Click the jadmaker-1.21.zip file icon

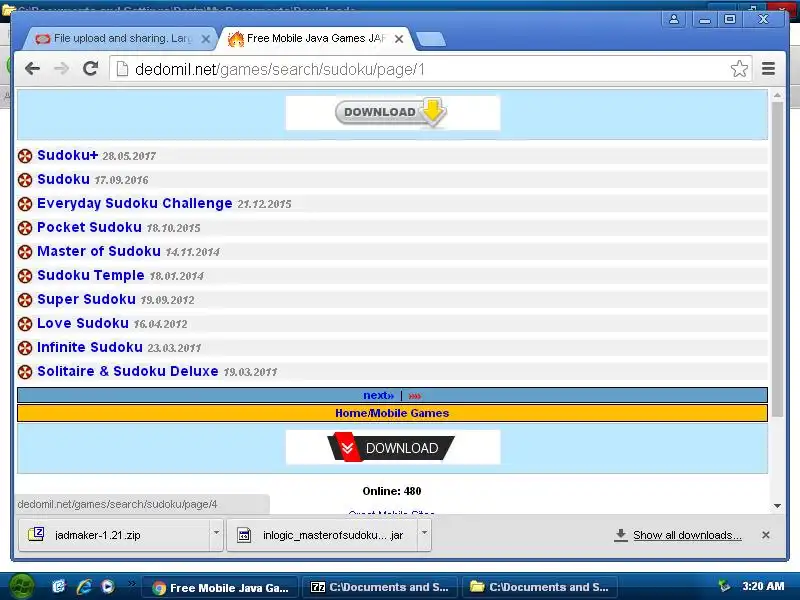point(36,534)
